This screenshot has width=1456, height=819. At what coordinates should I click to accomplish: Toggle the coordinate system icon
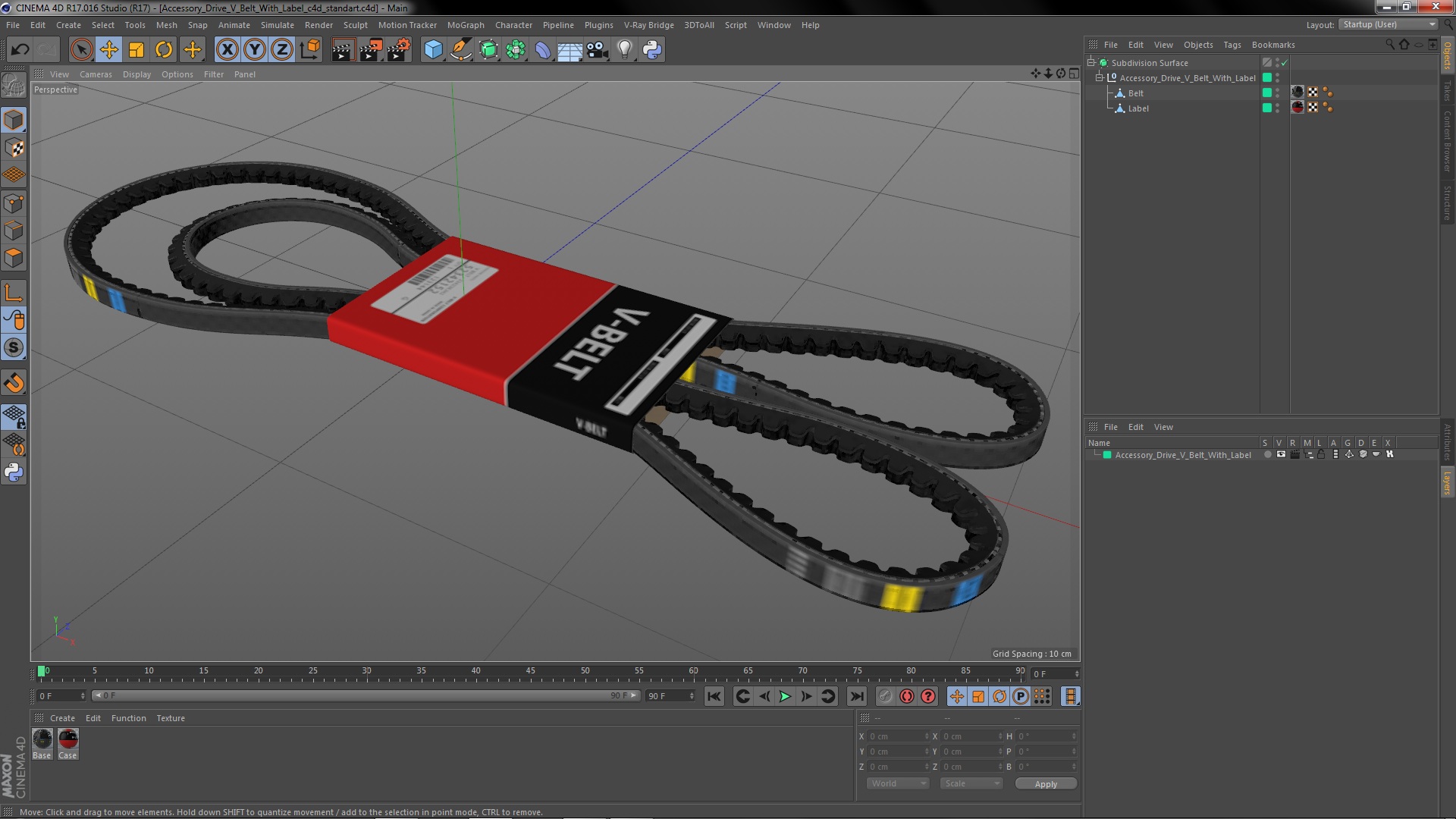[x=309, y=50]
